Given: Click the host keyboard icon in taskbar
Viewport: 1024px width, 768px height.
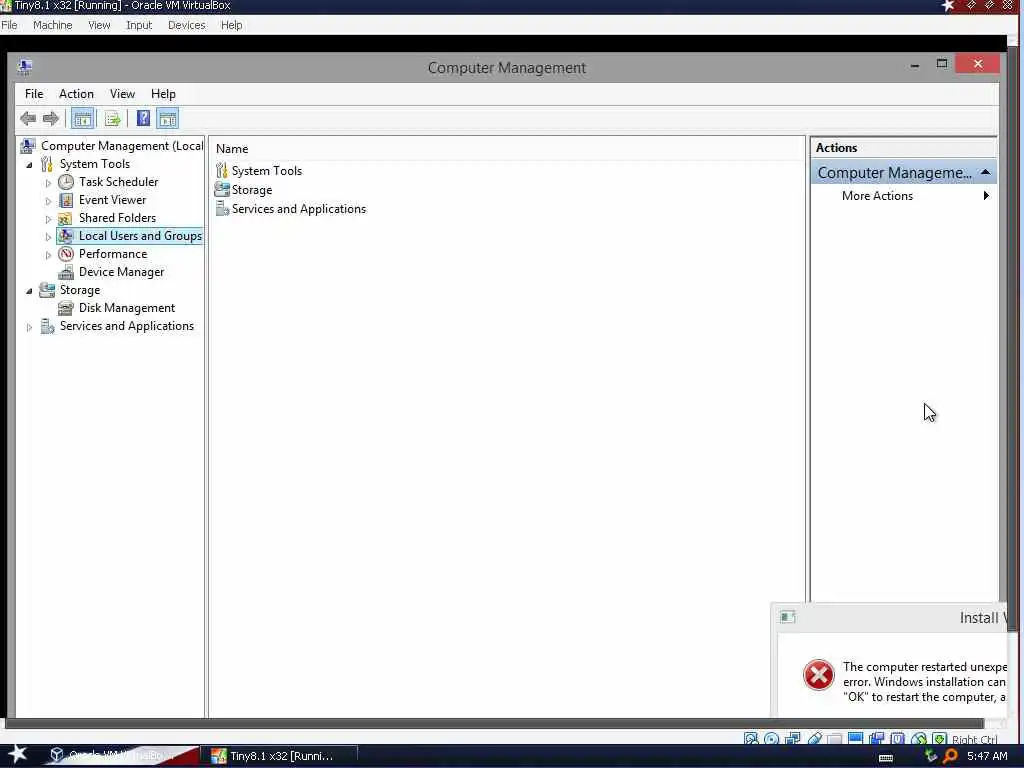Looking at the screenshot, I should tap(886, 757).
